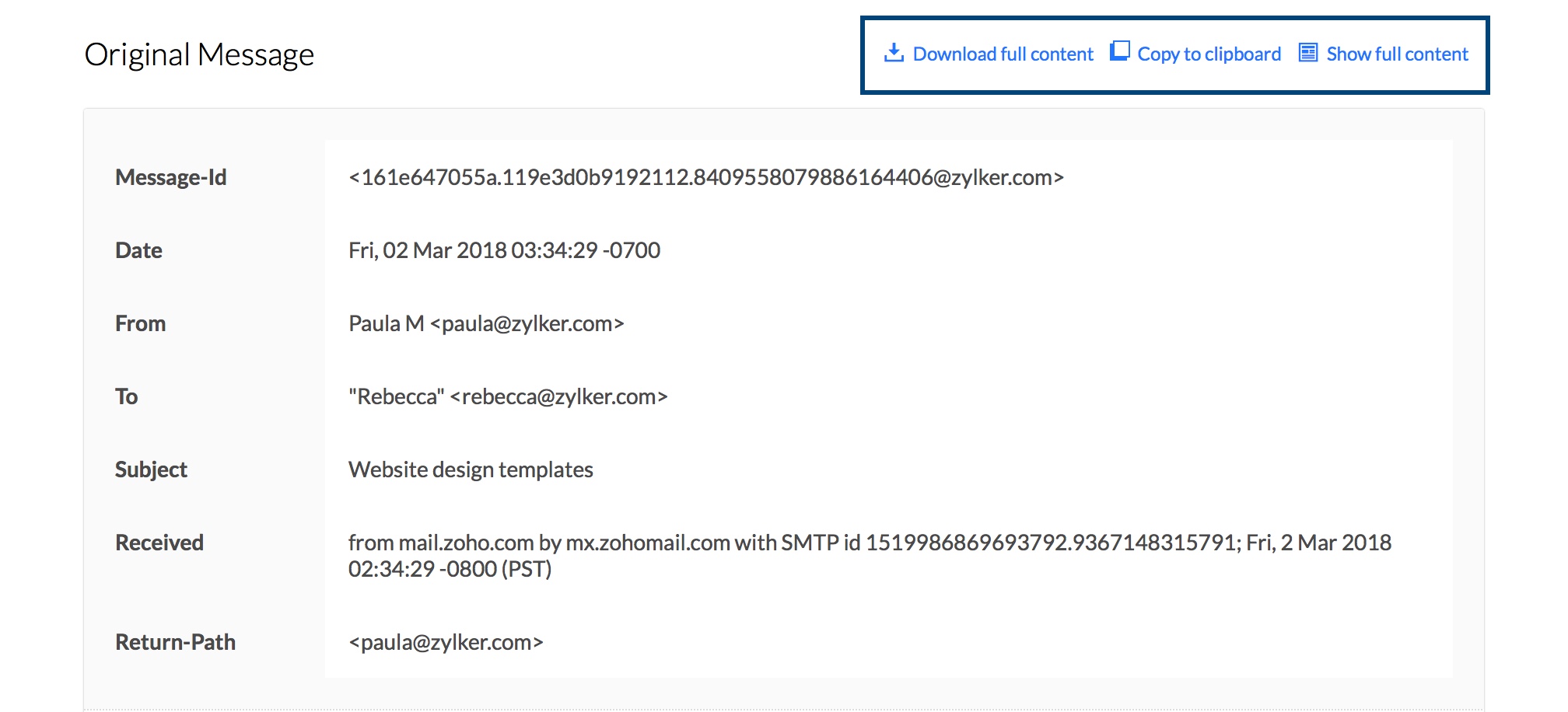The height and width of the screenshot is (712, 1568).
Task: Click the Message-Id field label
Action: [x=171, y=178]
